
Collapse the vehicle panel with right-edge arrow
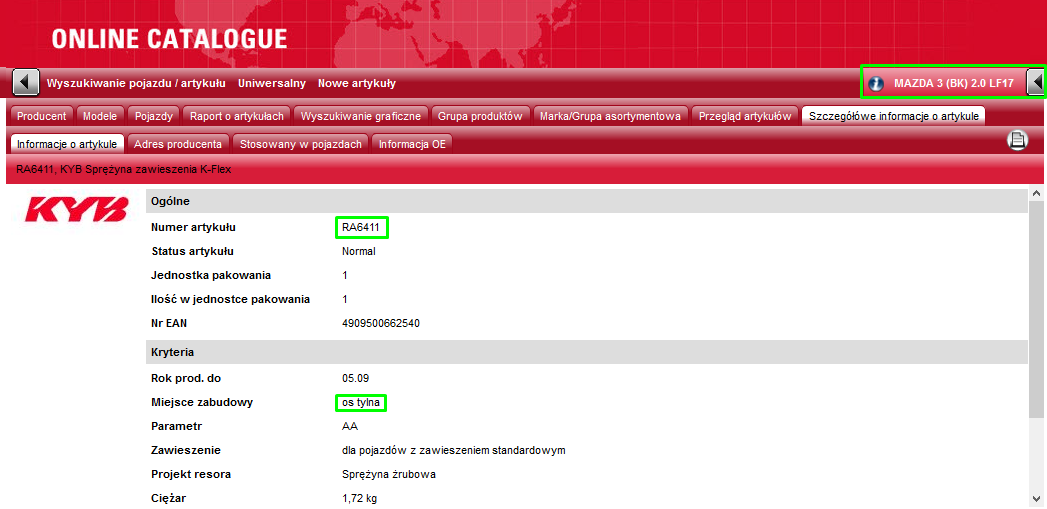[1036, 83]
